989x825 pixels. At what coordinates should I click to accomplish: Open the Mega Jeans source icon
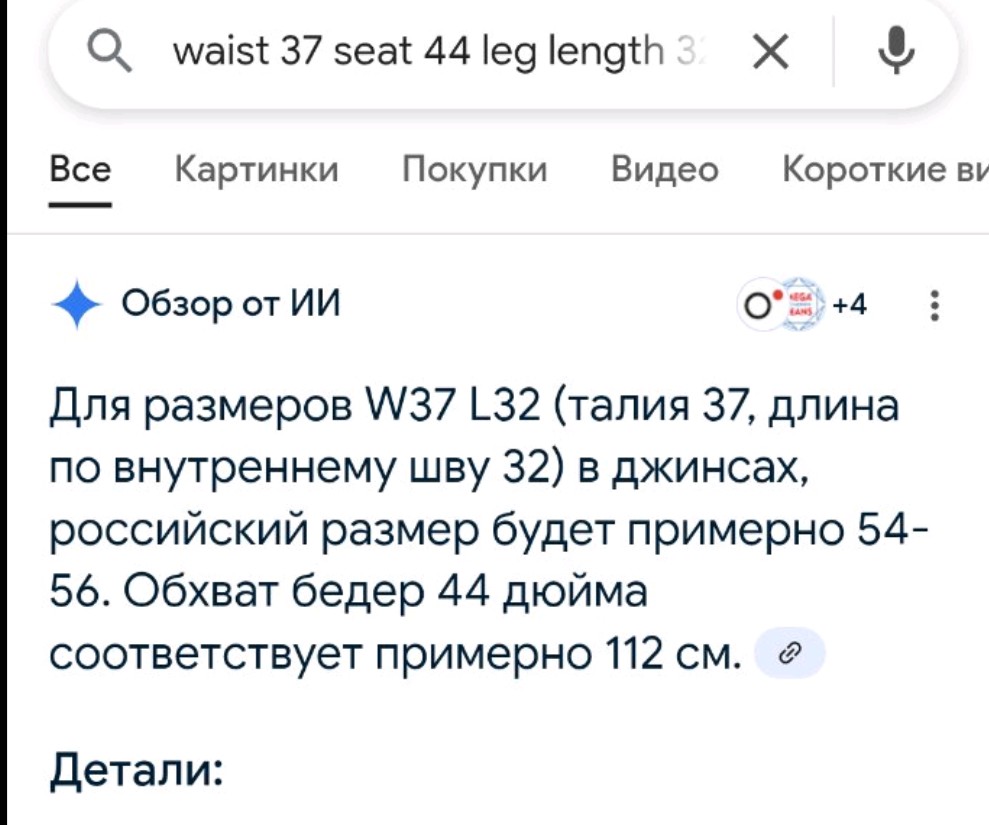800,303
